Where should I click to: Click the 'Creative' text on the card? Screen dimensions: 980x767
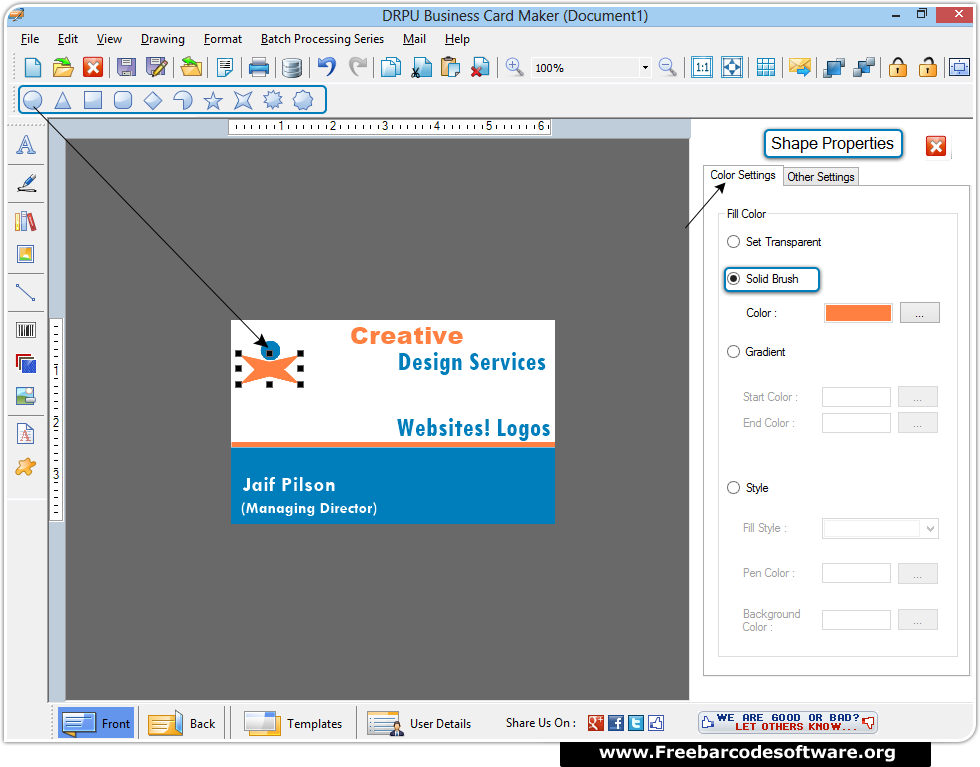click(407, 336)
